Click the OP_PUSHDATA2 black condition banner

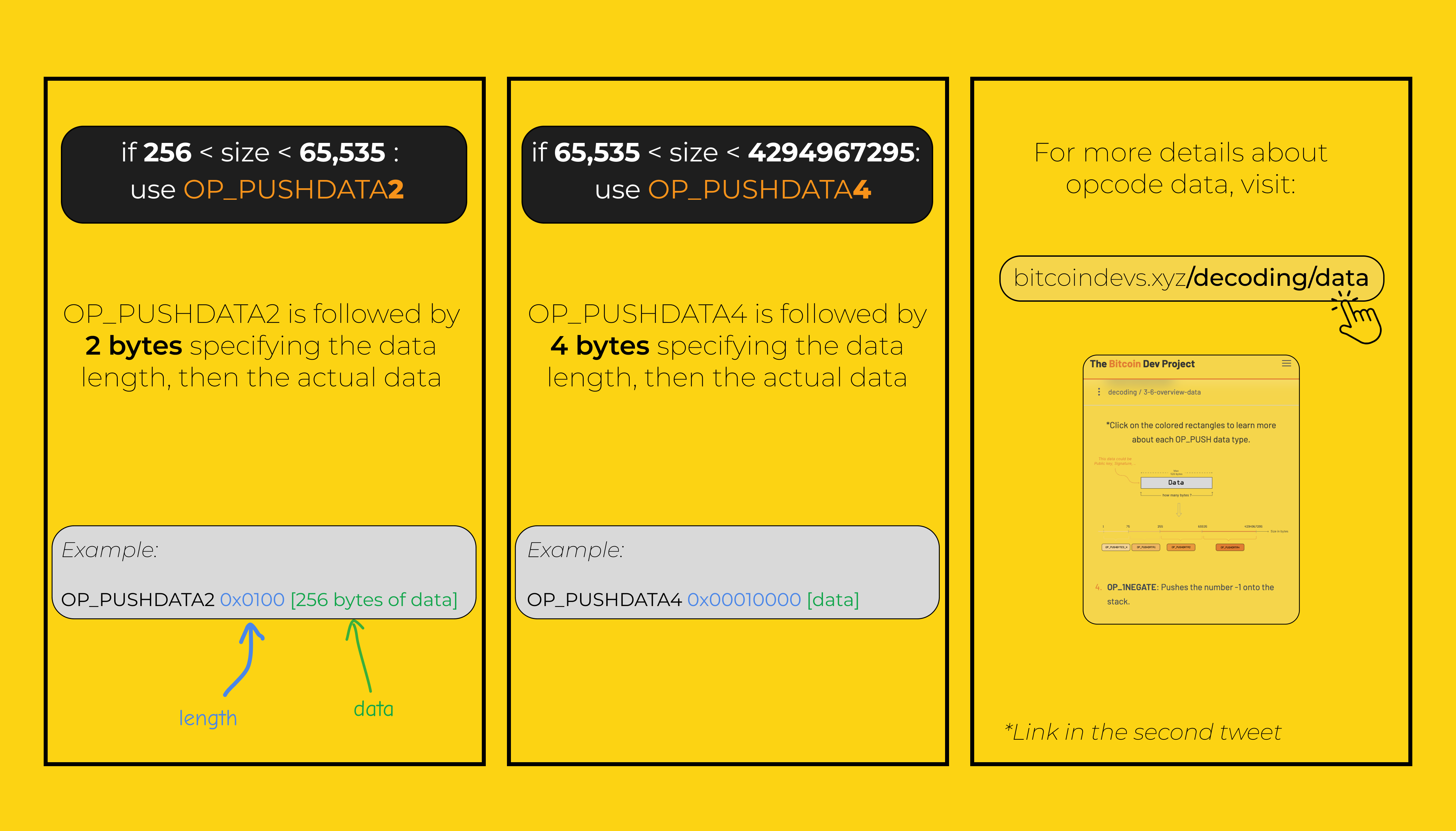(264, 175)
